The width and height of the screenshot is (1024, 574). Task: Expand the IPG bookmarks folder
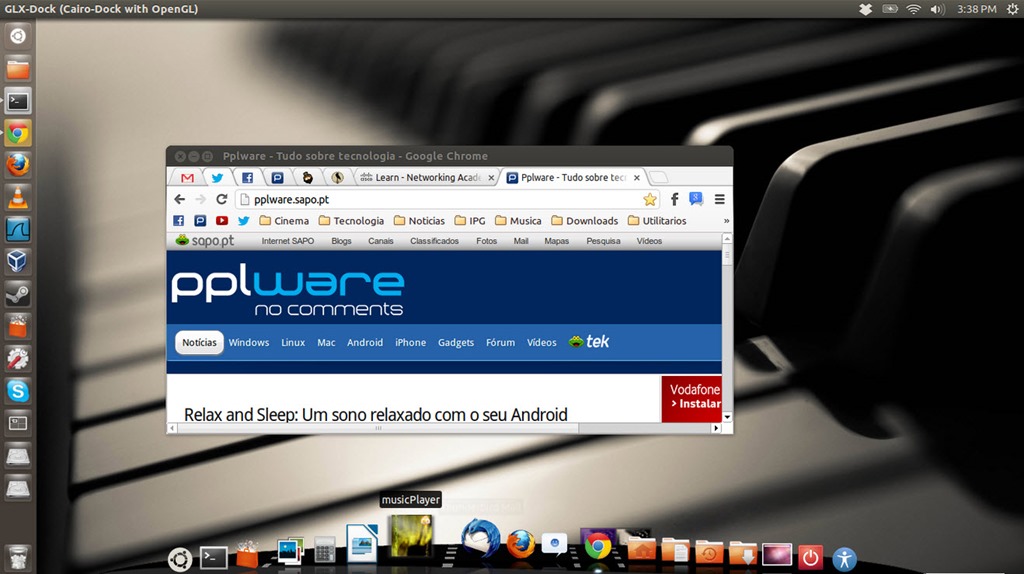tap(470, 221)
